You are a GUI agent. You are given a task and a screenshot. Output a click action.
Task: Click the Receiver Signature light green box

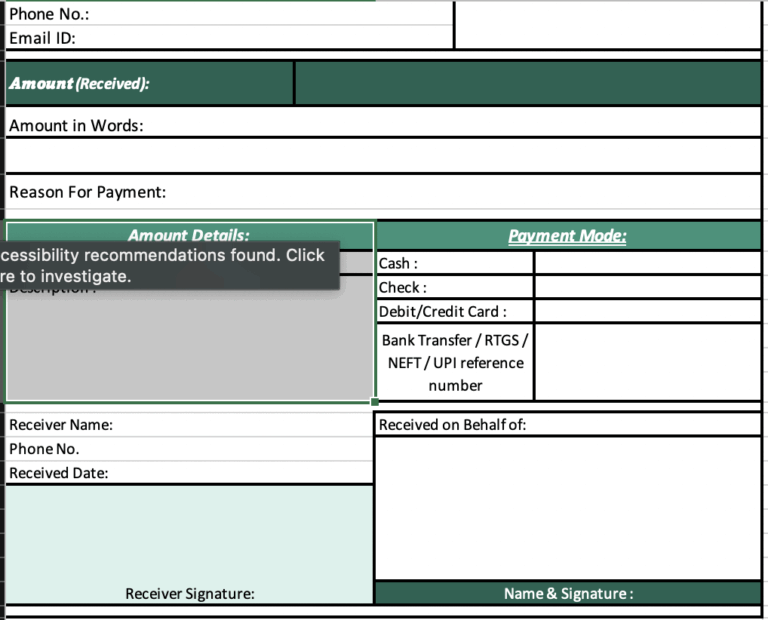pyautogui.click(x=190, y=545)
